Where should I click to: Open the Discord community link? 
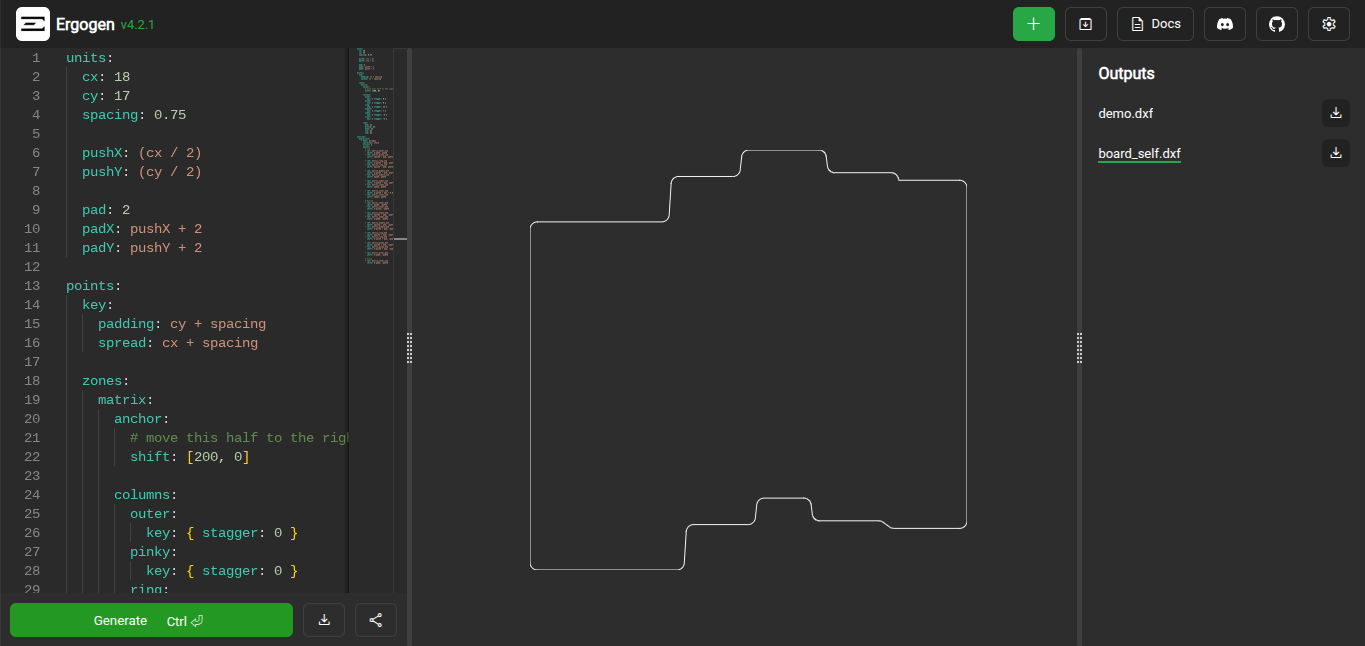coord(1224,24)
